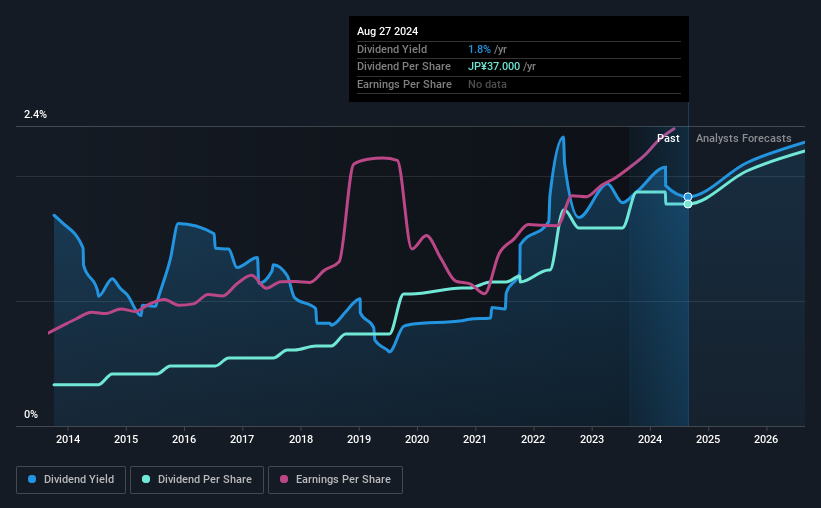The height and width of the screenshot is (508, 821).
Task: Click the 2017 x-axis label
Action: point(242,439)
